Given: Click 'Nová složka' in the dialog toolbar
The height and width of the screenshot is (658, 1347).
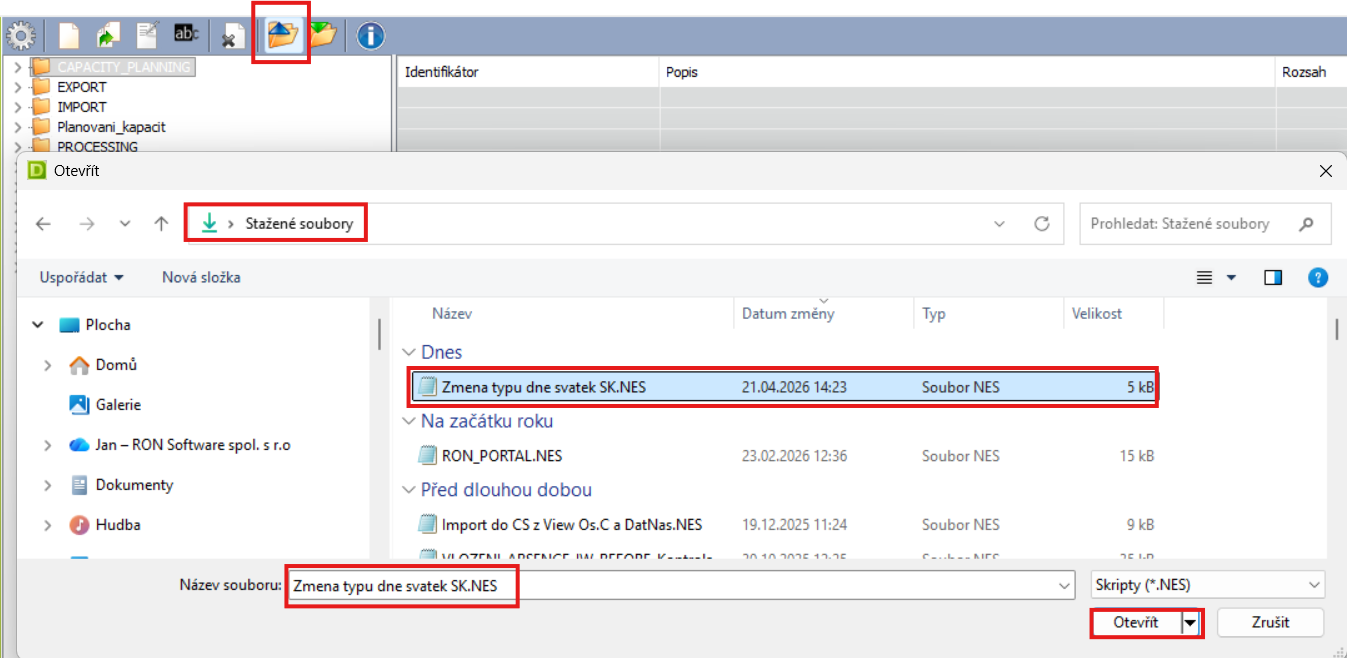Looking at the screenshot, I should 201,277.
